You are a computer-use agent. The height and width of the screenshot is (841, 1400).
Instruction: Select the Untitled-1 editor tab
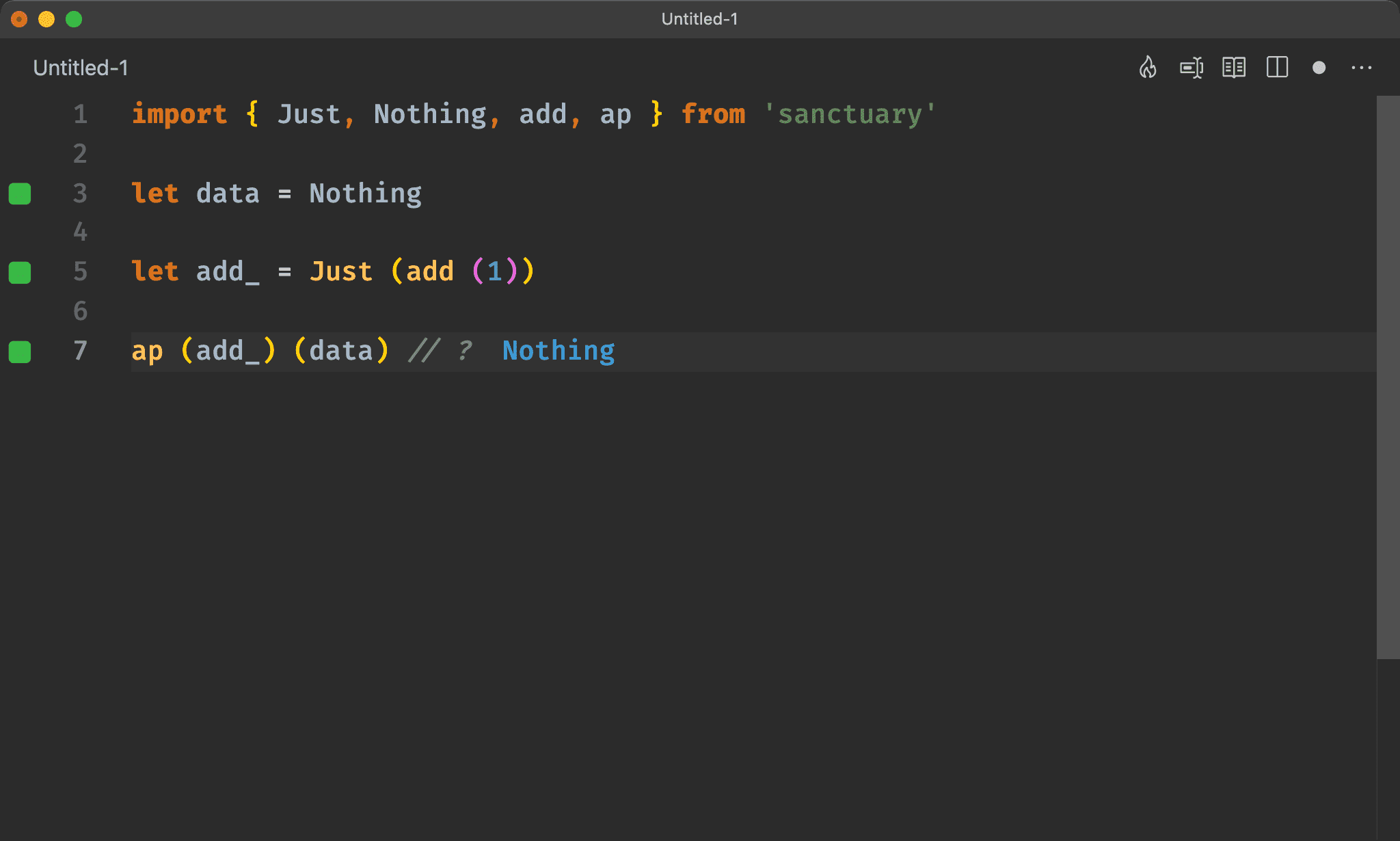[x=81, y=68]
